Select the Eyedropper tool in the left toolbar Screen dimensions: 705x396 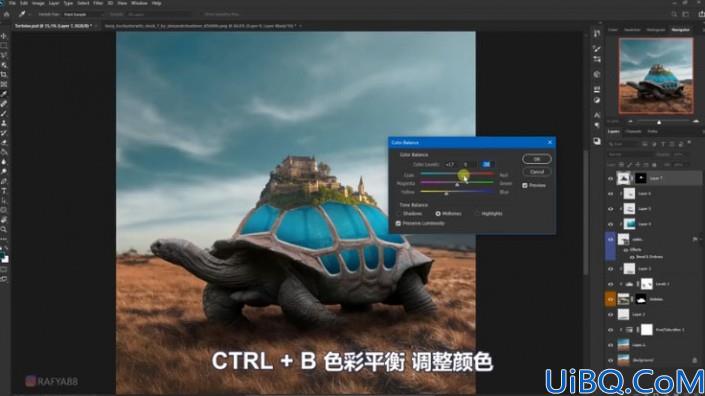point(4,94)
